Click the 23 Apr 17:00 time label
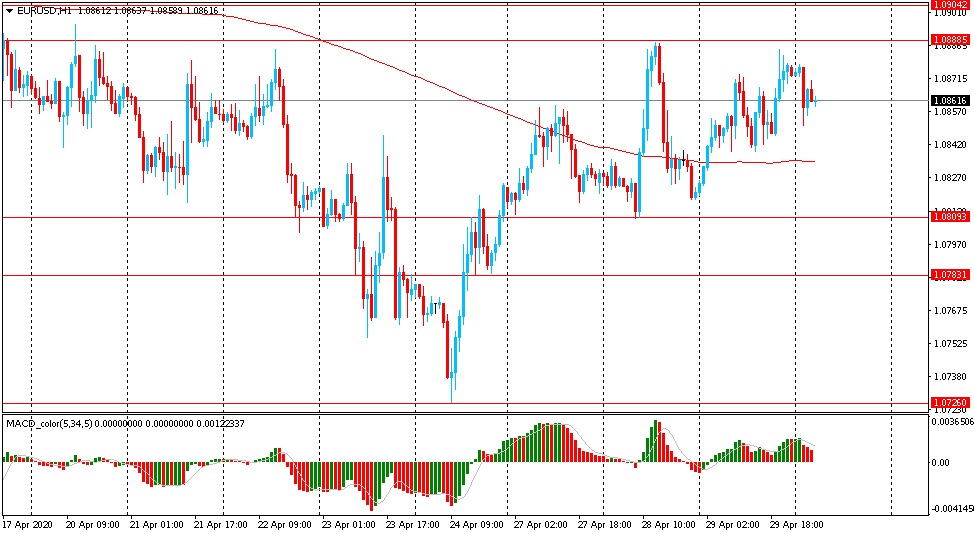 (412, 525)
